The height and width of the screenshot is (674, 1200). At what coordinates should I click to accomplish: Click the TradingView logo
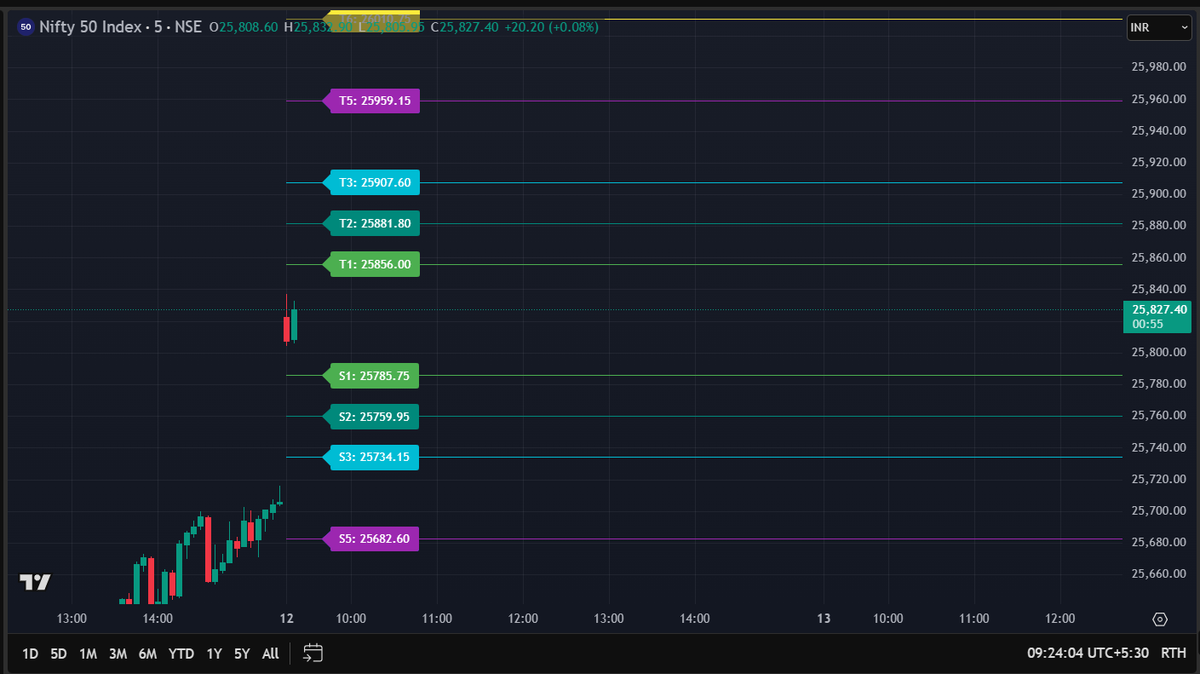[35, 582]
